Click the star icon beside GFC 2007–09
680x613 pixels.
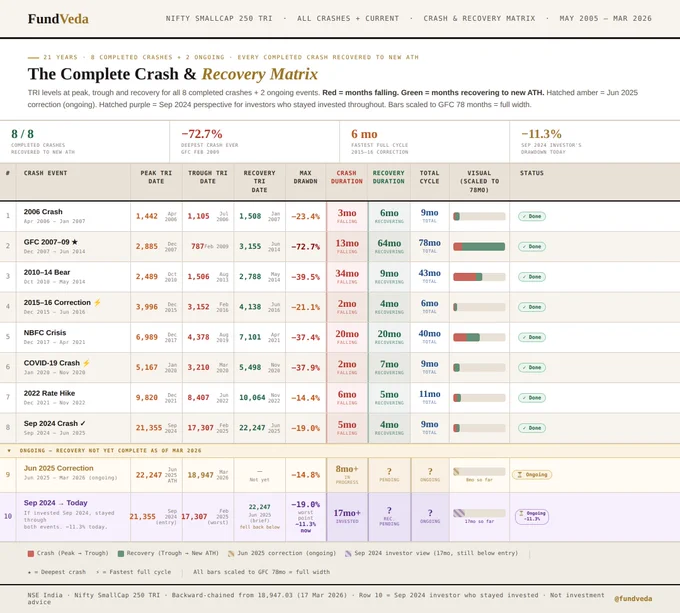point(75,242)
